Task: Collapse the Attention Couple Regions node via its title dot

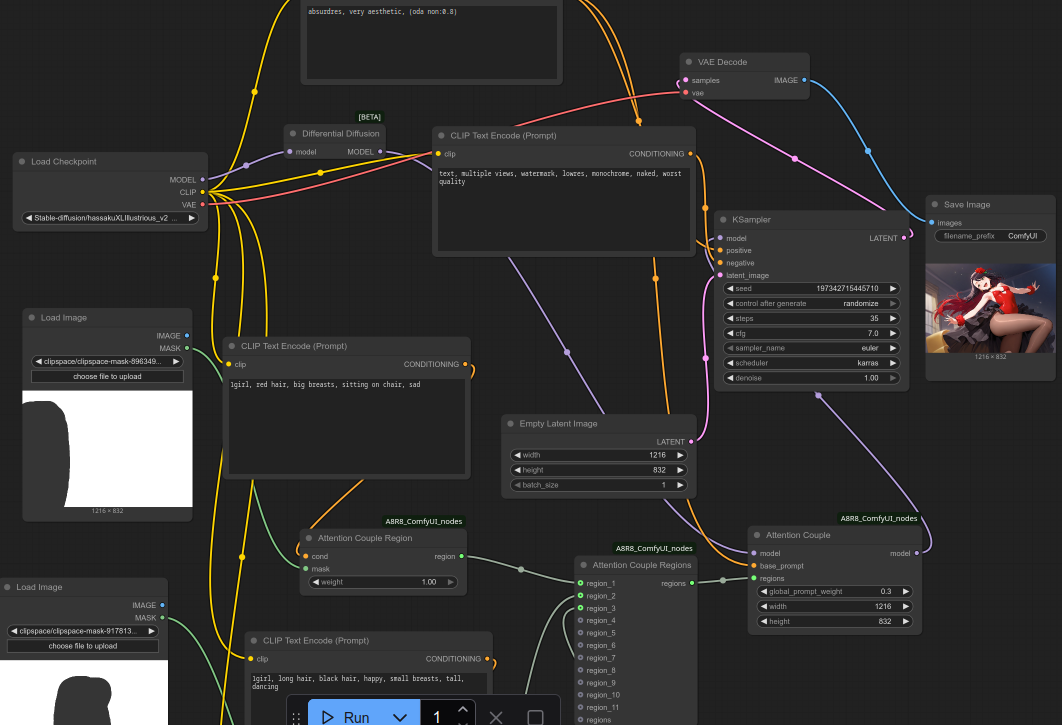Action: [584, 565]
